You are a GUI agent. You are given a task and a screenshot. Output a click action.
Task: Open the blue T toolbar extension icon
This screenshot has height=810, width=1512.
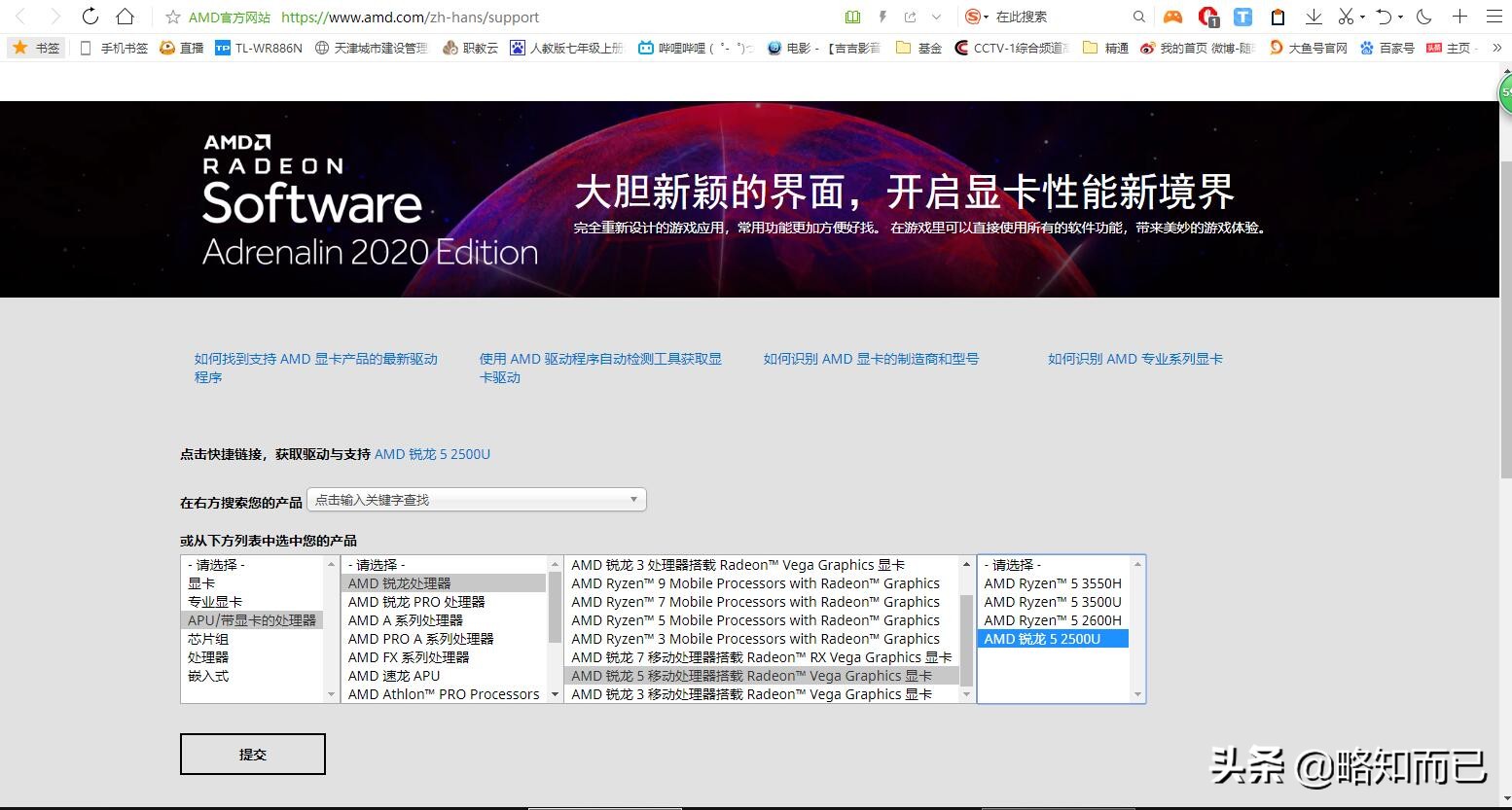click(1242, 17)
